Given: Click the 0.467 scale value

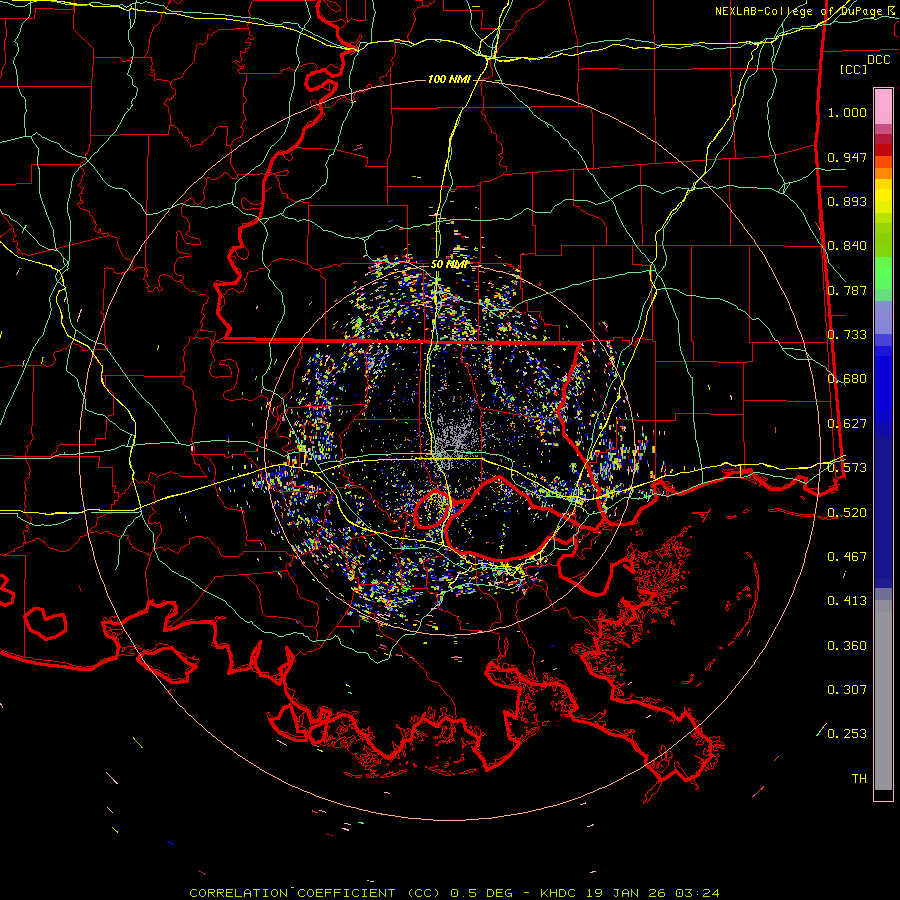Looking at the screenshot, I should (847, 557).
